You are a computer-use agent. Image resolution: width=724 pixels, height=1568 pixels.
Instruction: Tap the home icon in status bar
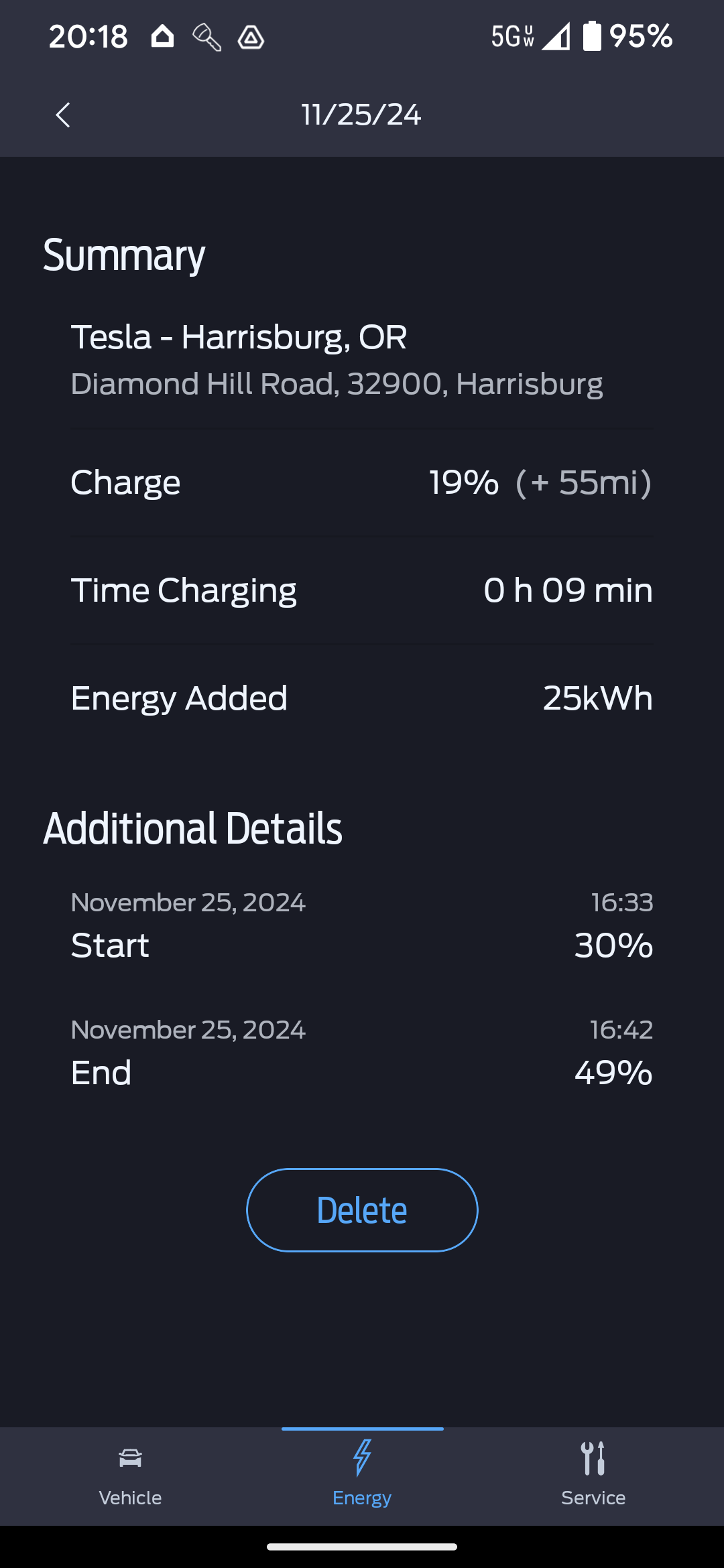(162, 36)
